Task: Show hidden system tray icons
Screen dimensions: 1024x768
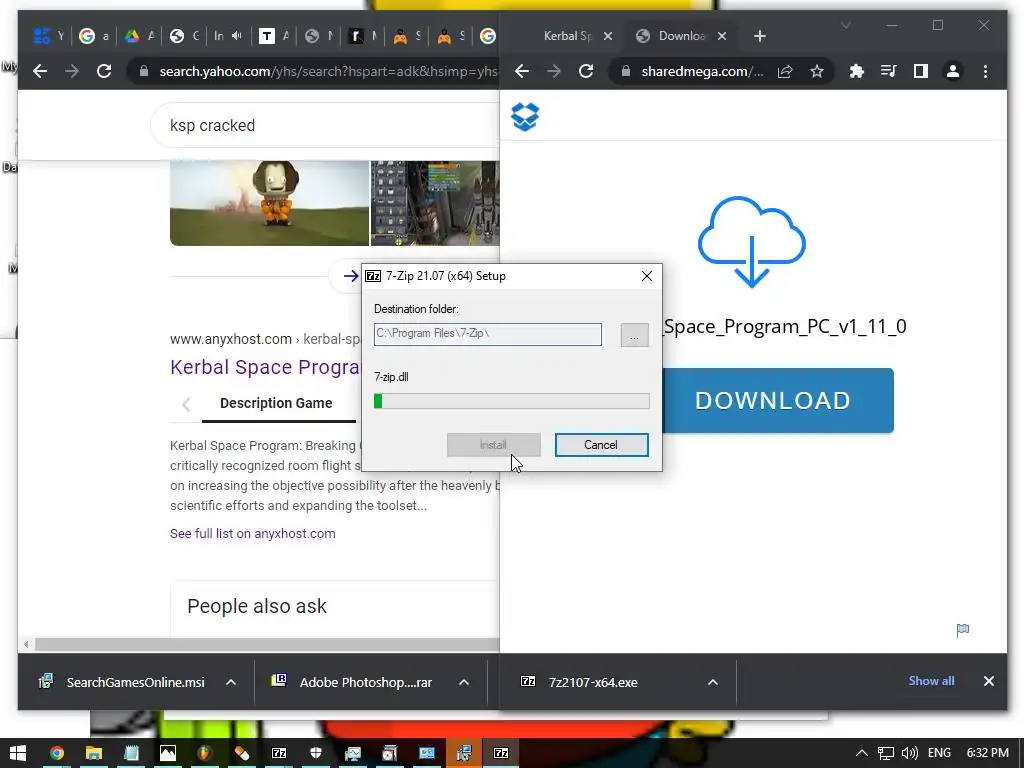Action: point(861,753)
